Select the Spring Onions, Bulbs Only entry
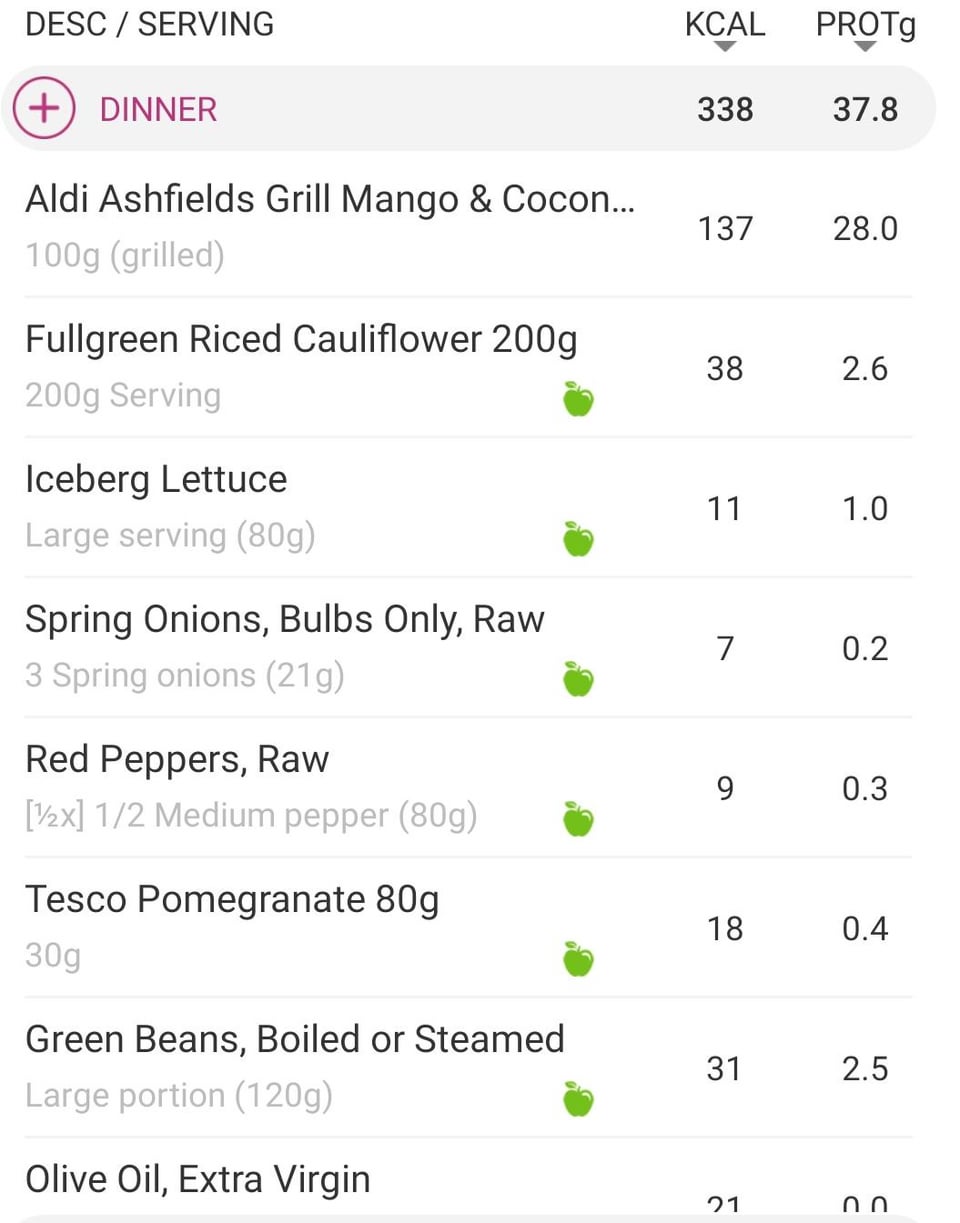This screenshot has width=960, height=1223. 468,647
